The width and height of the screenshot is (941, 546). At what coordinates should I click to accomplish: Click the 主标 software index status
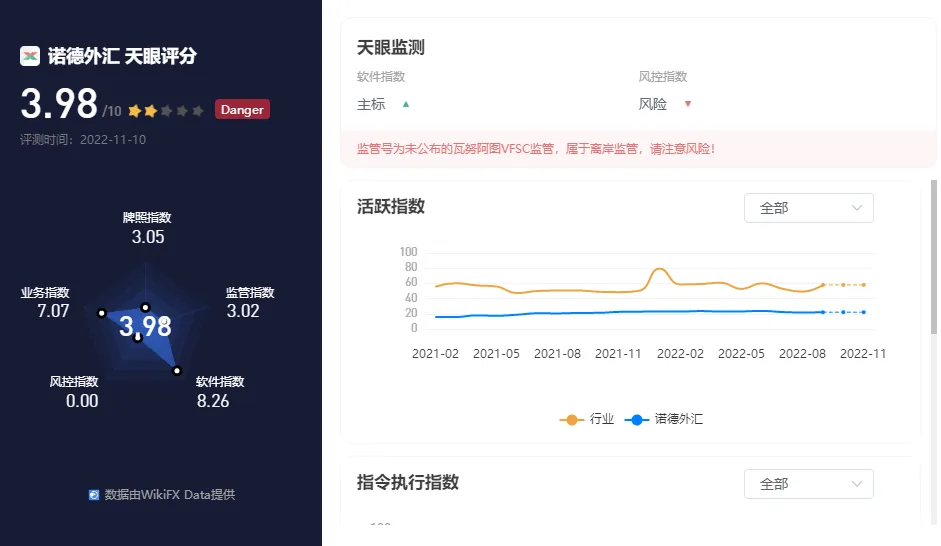pos(371,104)
